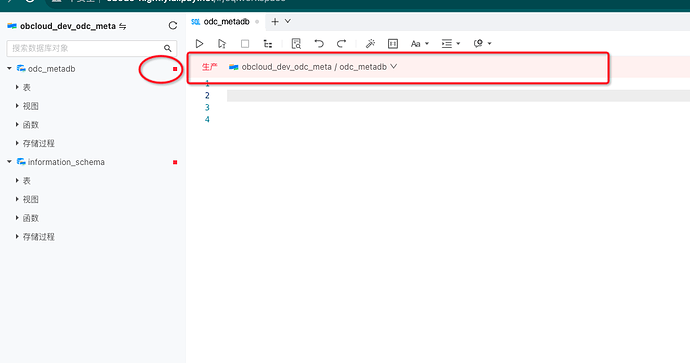The image size is (690, 363).
Task: Format SQL with the magic wand icon
Action: 370,44
